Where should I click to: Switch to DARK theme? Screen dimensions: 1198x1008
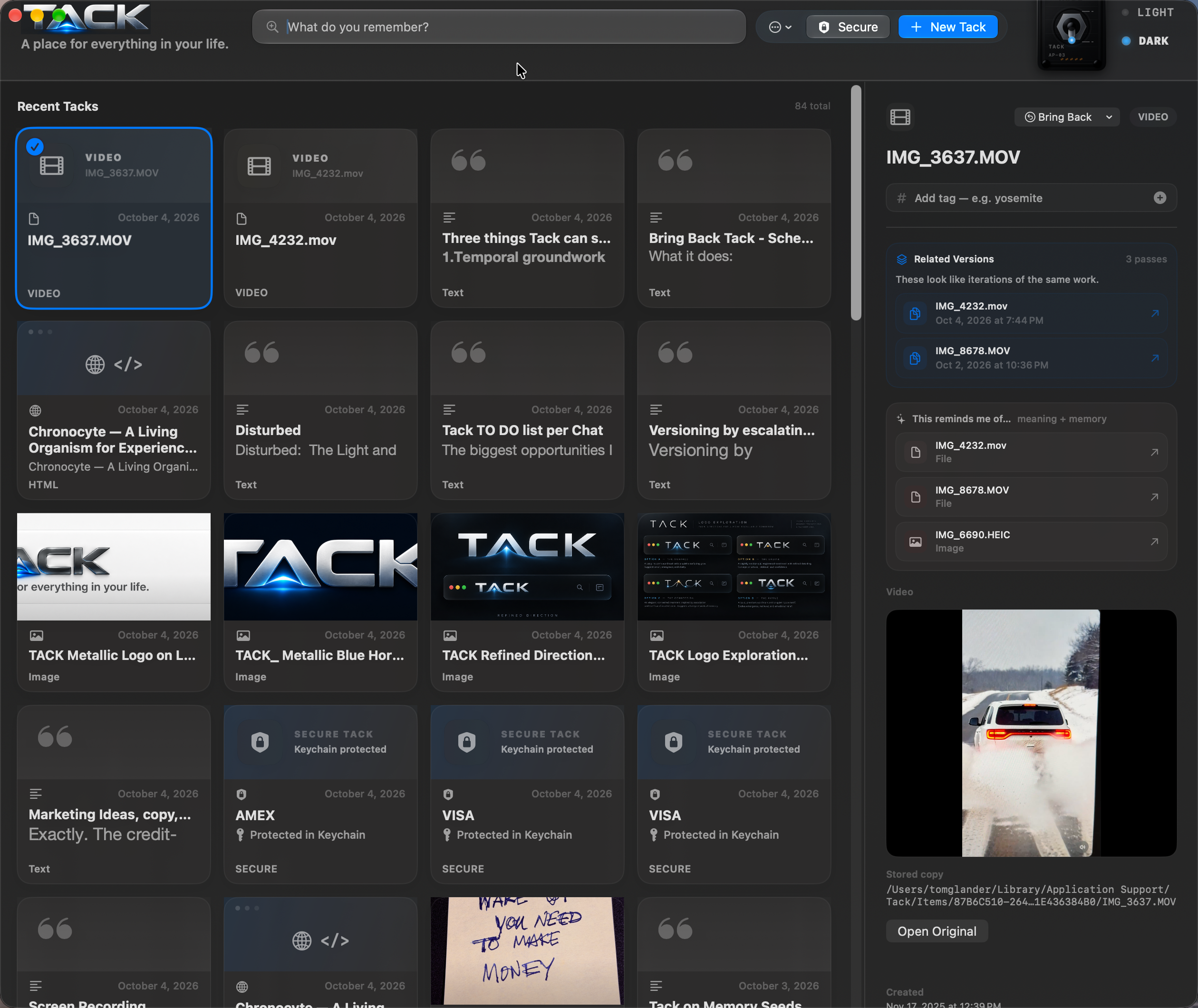[1146, 41]
